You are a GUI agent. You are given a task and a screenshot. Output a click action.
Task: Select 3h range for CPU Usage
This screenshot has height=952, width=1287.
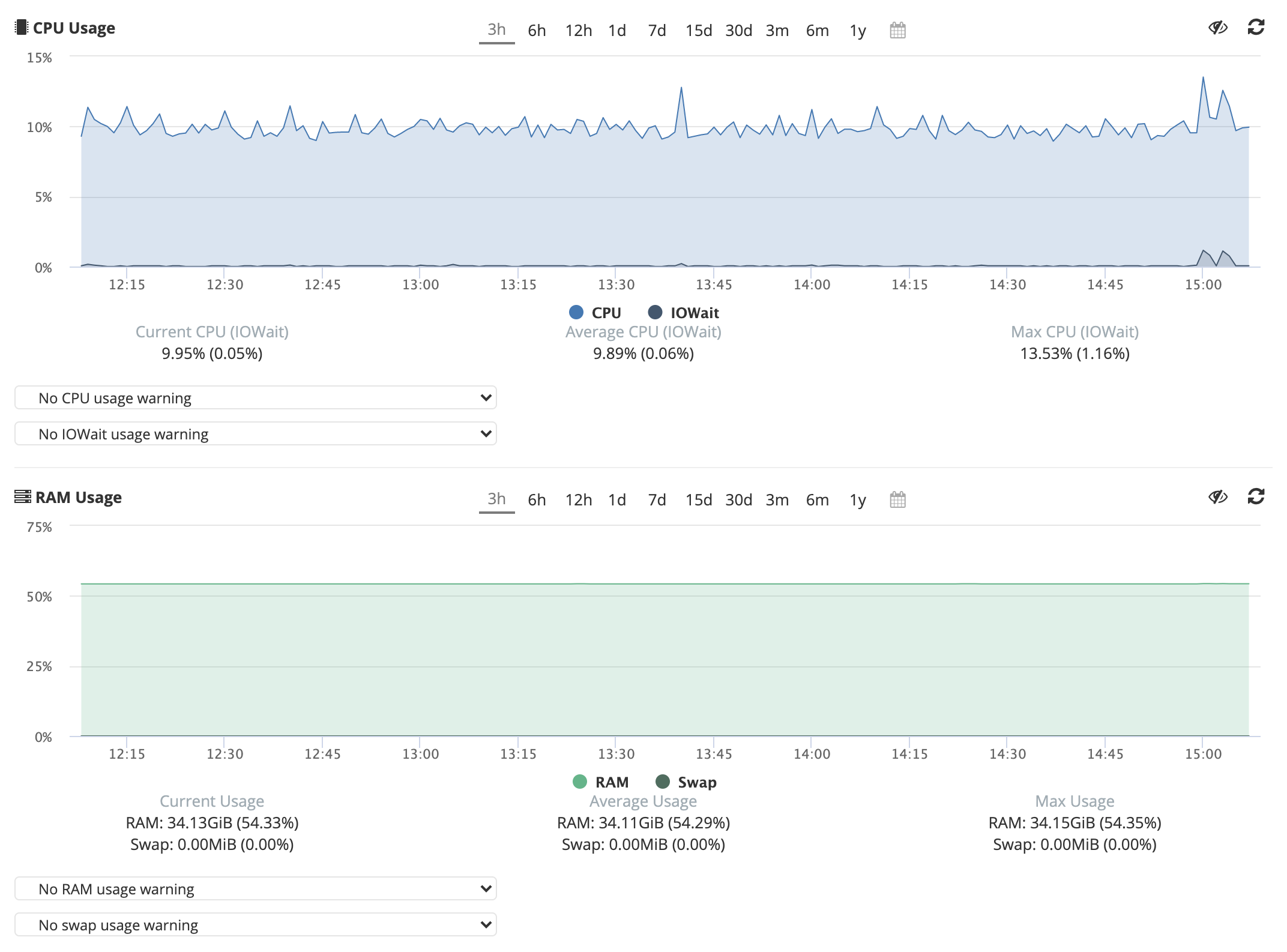496,30
